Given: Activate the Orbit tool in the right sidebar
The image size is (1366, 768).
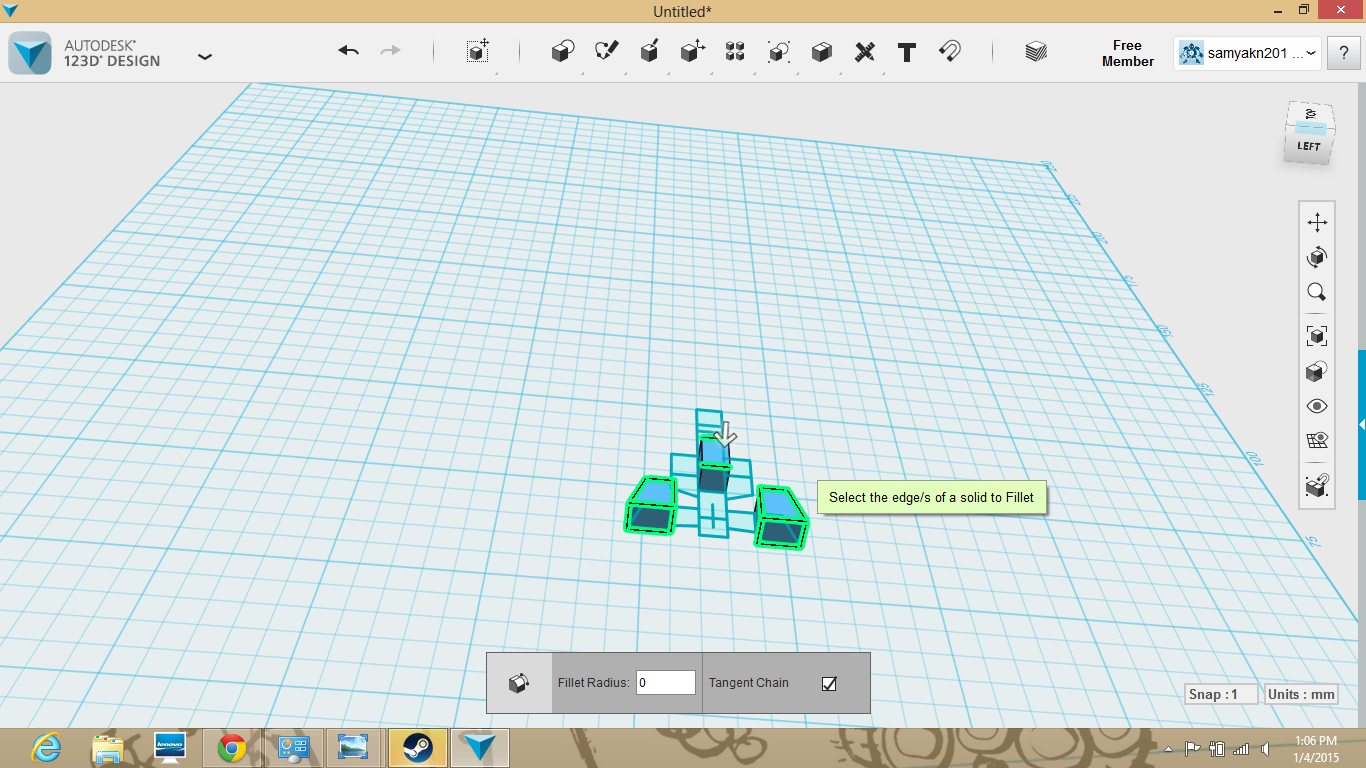Looking at the screenshot, I should point(1317,256).
